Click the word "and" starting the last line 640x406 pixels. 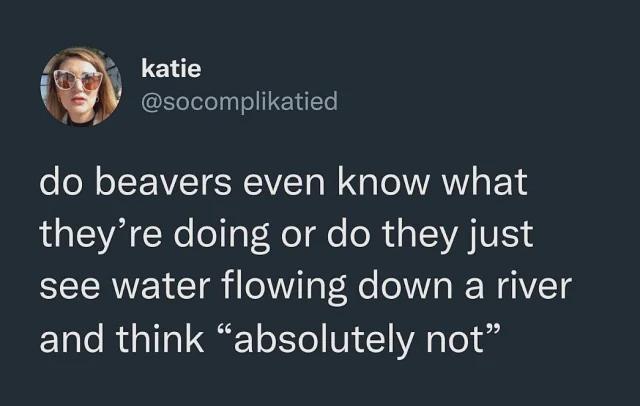(x=68, y=341)
